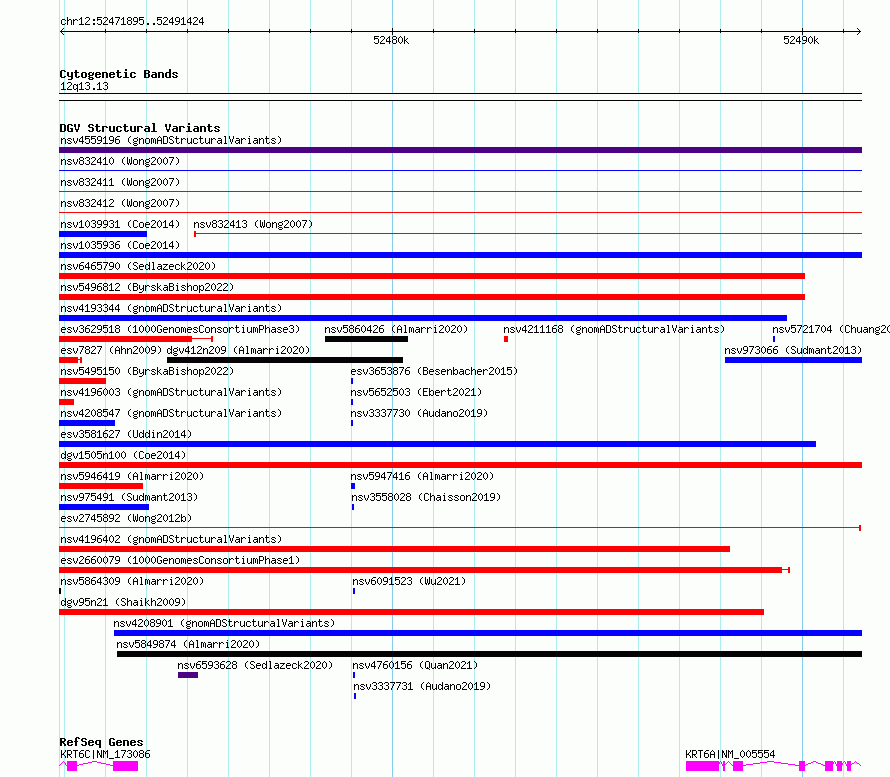Select the nsv832410 (Wong2007) variant label
Screen dimensions: 890x777
click(120, 161)
